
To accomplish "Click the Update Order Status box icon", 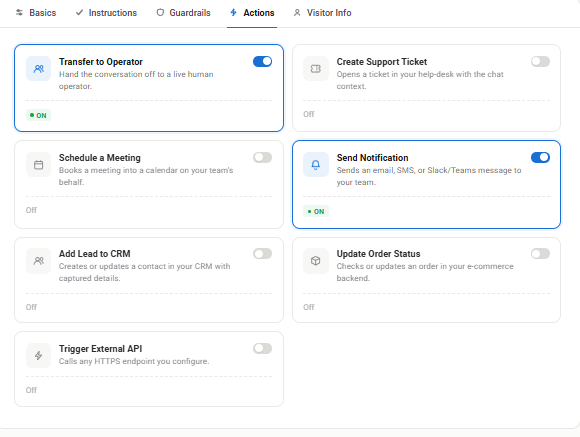I will click(316, 261).
